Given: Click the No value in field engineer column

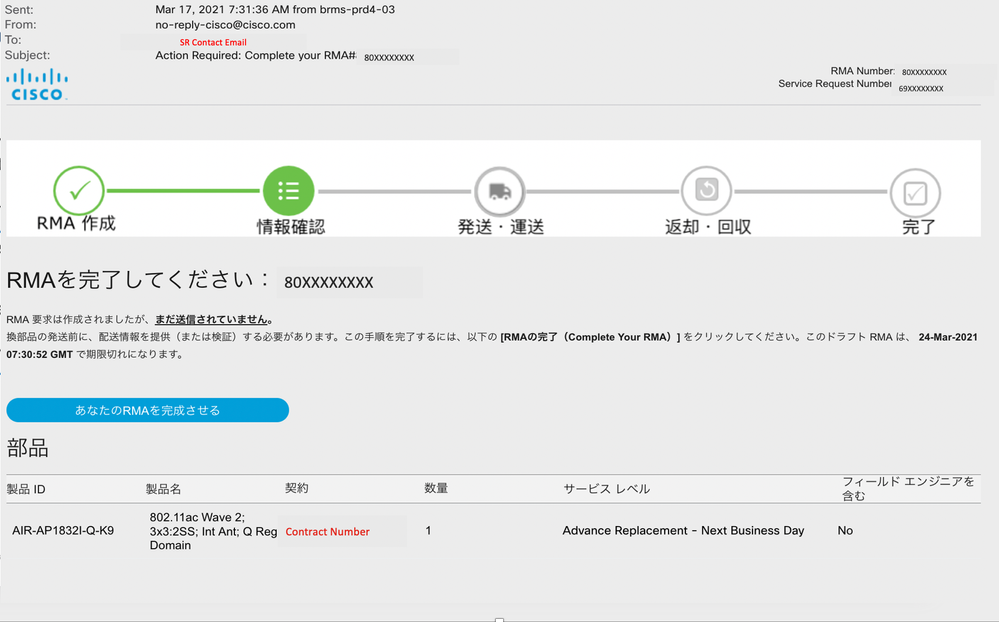Looking at the screenshot, I should pos(845,530).
